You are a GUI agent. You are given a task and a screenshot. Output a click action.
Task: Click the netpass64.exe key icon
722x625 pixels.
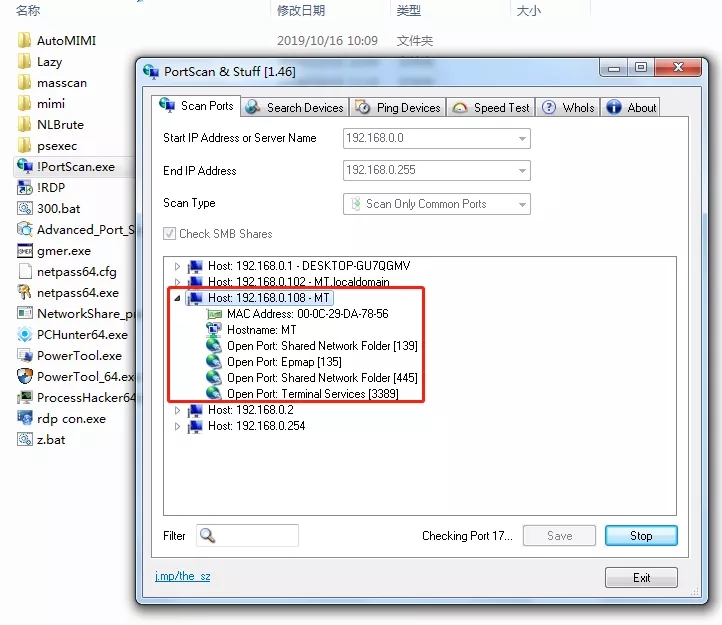25,293
